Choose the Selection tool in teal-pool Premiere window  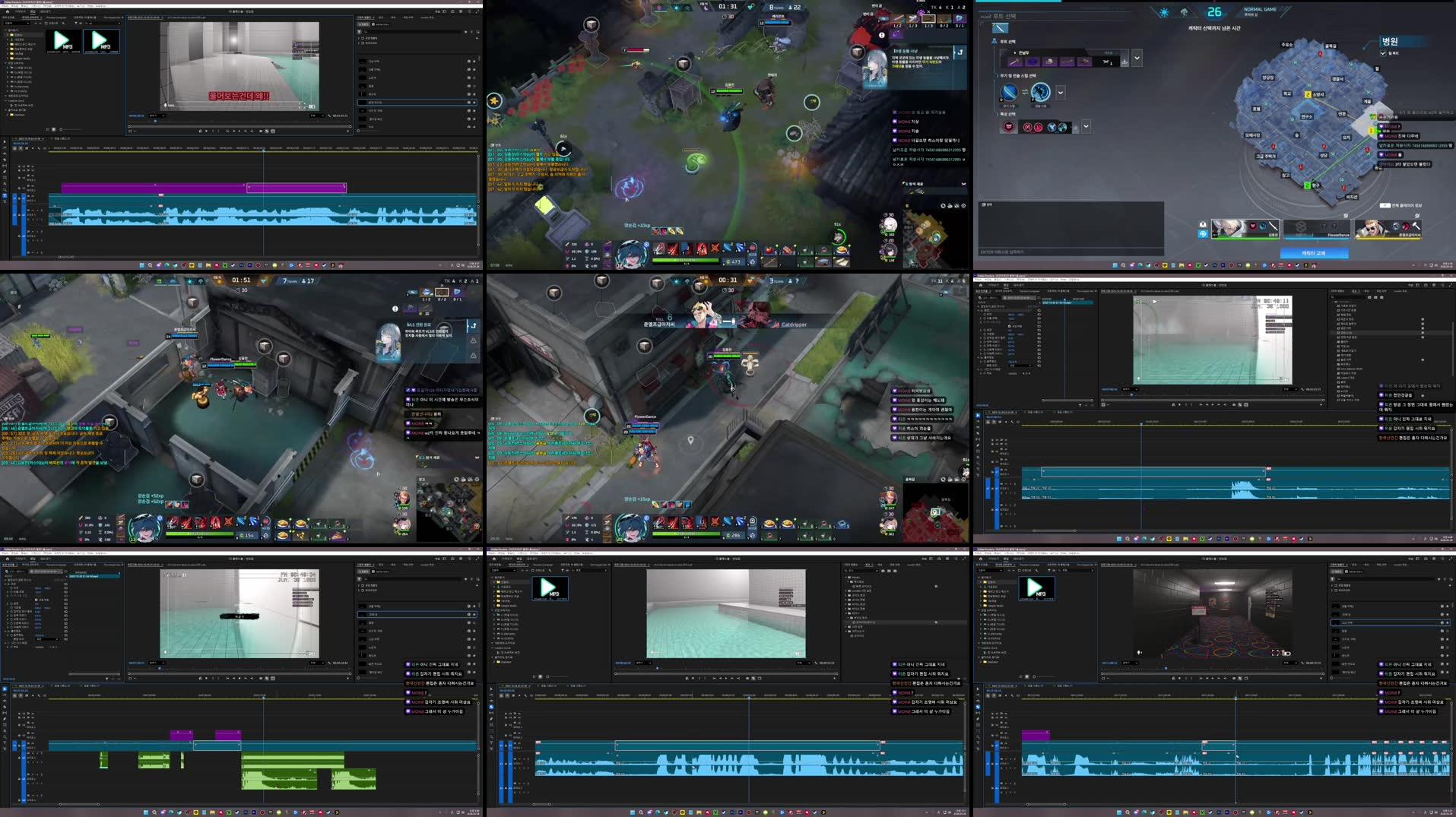tap(491, 690)
